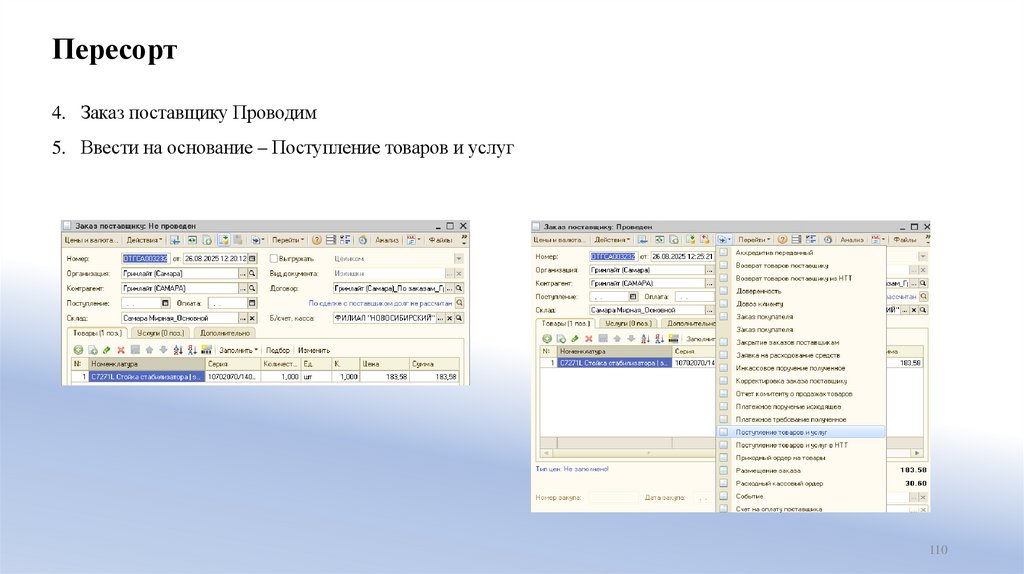Click calendar icon of Поступление field, 'Не проведен' window
The image size is (1024, 574).
pyautogui.click(x=165, y=304)
